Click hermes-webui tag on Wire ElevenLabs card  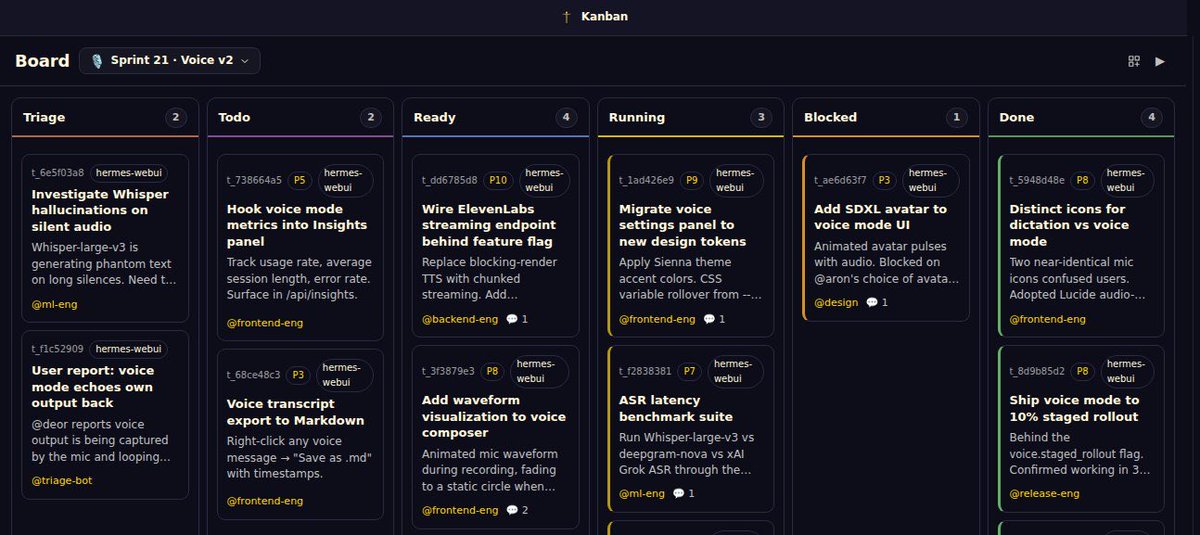pos(545,180)
